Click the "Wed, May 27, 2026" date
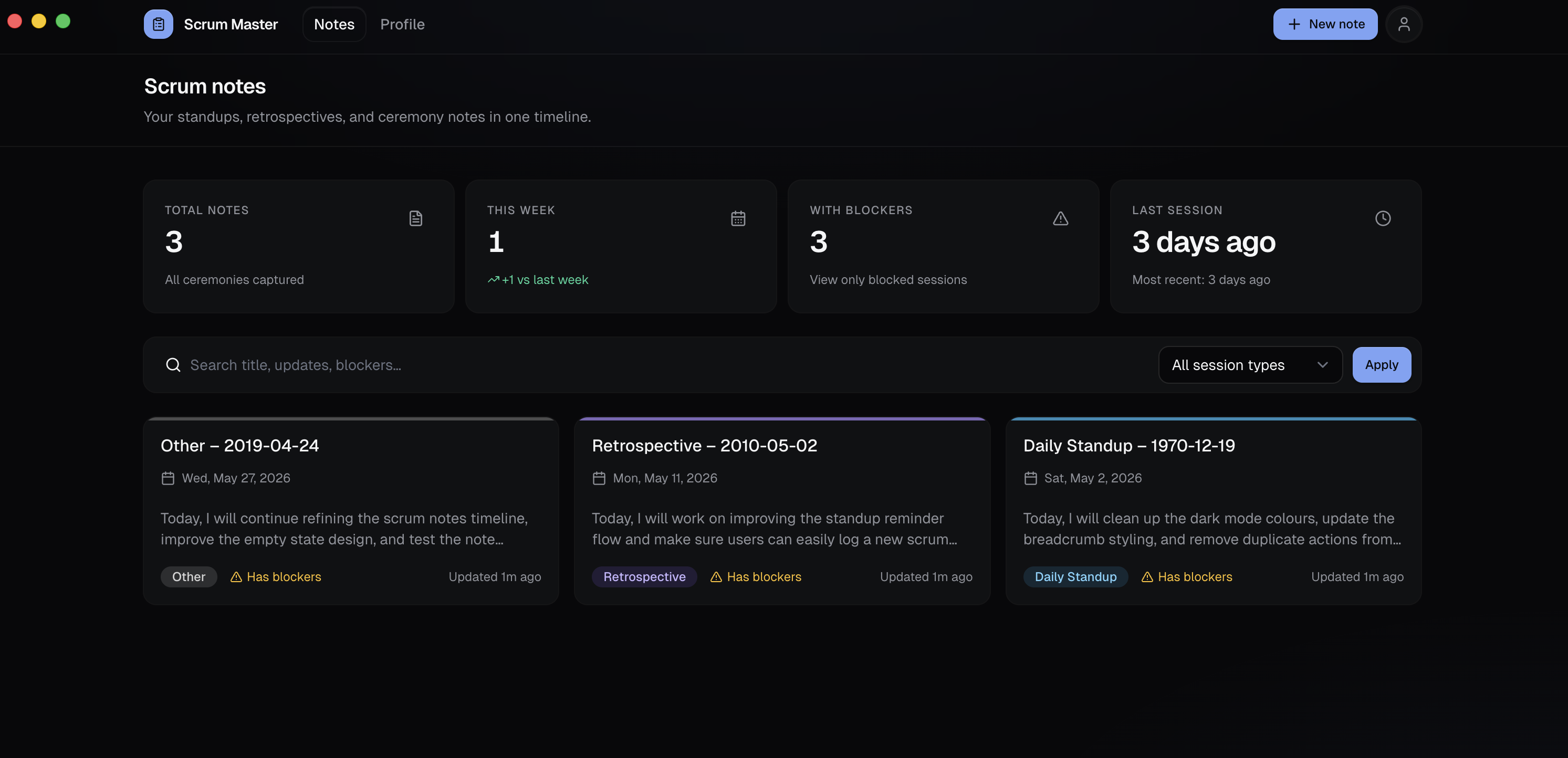The width and height of the screenshot is (1568, 758). click(236, 478)
